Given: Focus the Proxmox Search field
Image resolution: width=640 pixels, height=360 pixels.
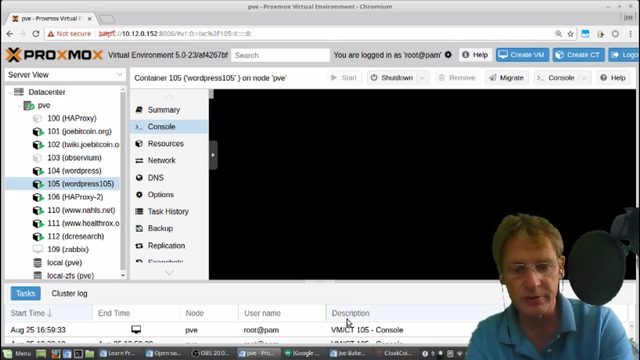Looking at the screenshot, I should pyautogui.click(x=280, y=55).
